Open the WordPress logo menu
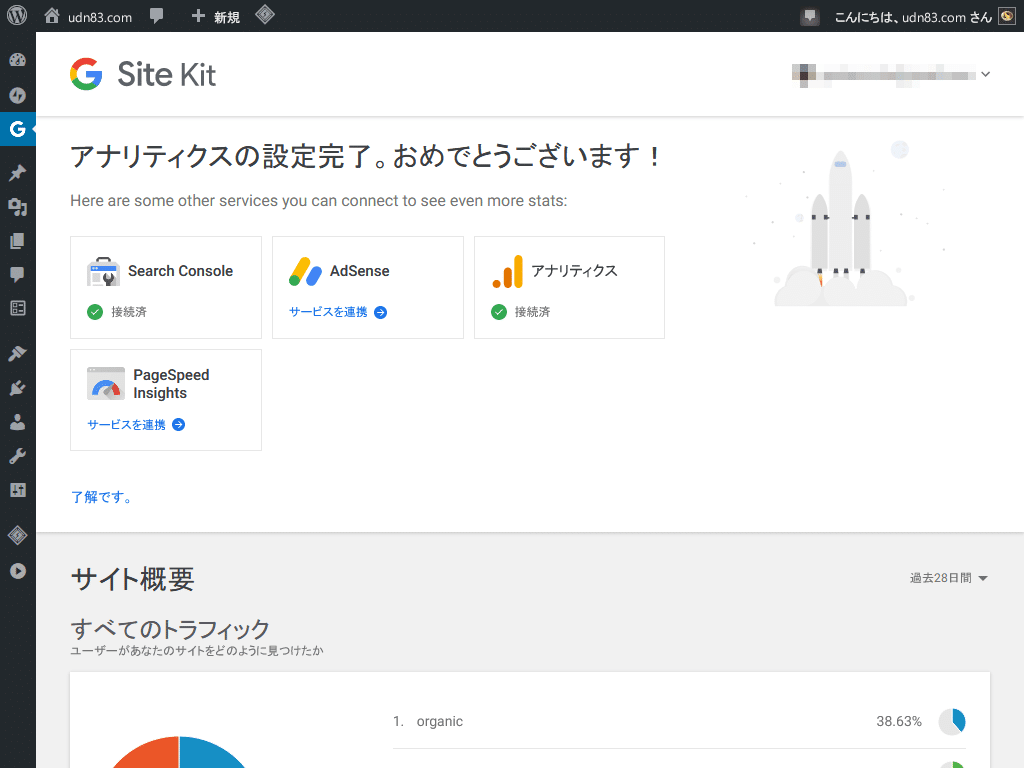 17,16
